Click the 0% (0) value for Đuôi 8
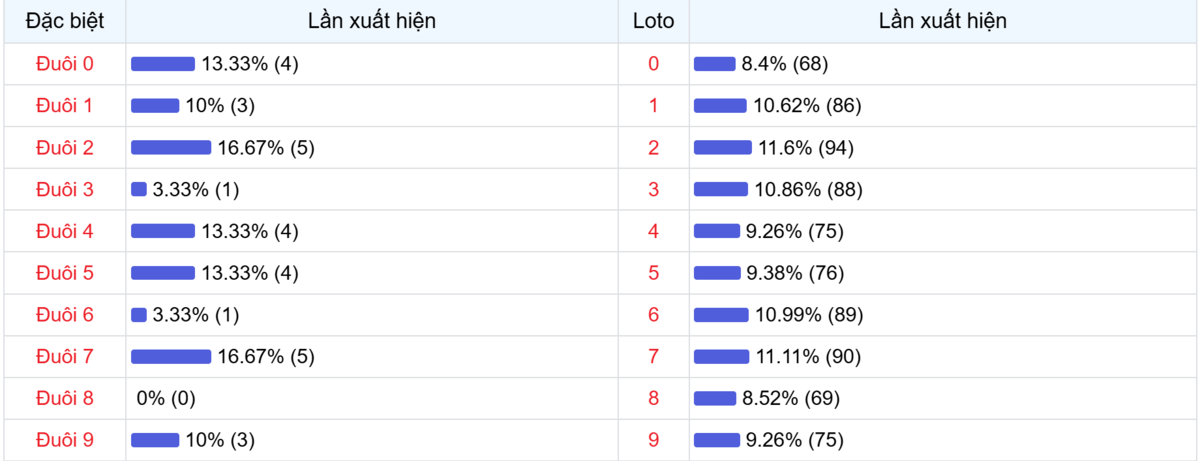This screenshot has height=461, width=1200. click(x=166, y=398)
